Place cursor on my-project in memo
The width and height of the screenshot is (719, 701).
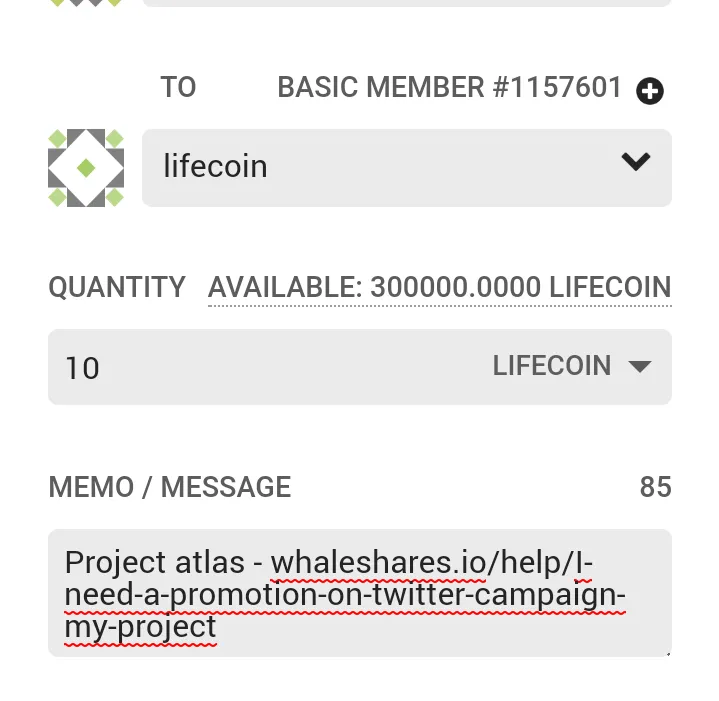click(x=140, y=627)
